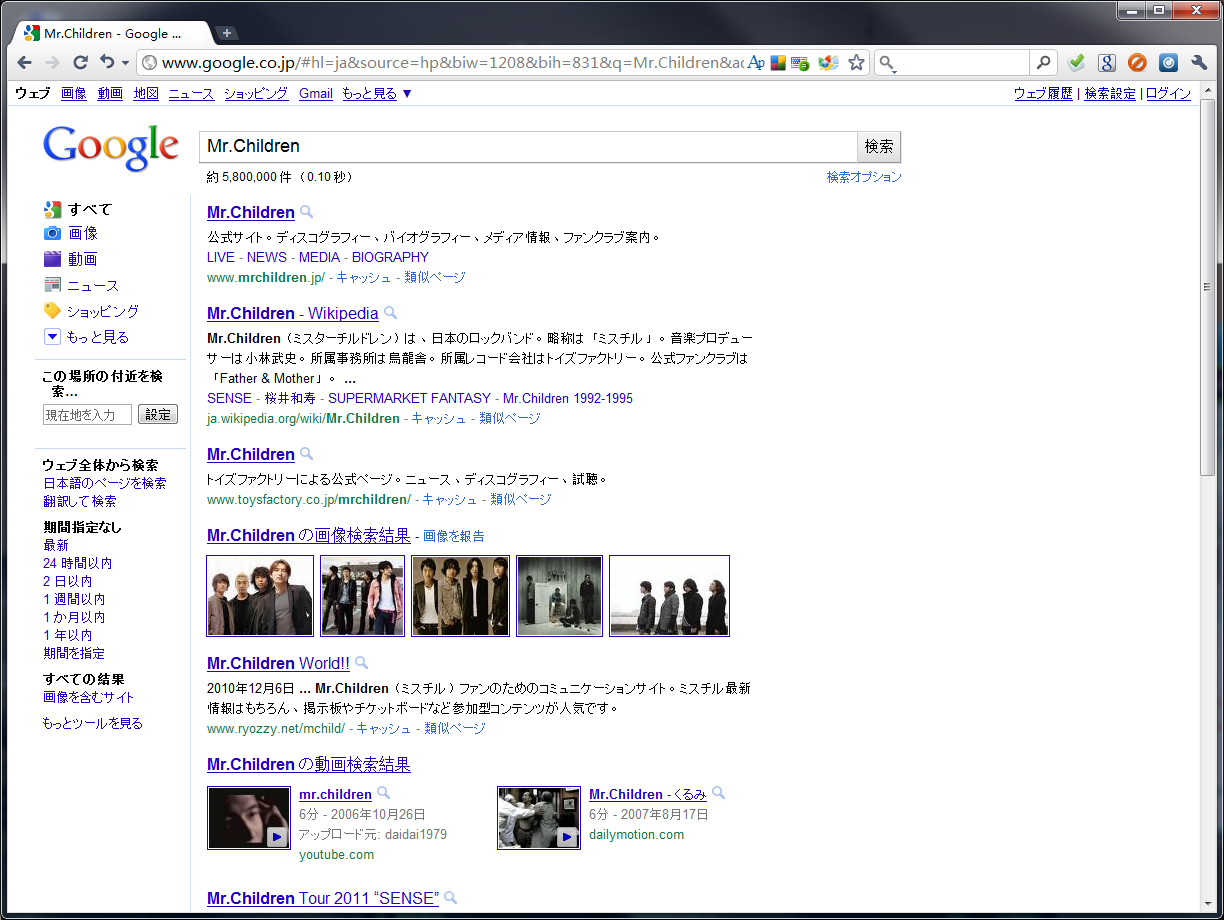Viewport: 1224px width, 920px height.
Task: Open the first Mr.Children image thumbnail
Action: pos(260,596)
